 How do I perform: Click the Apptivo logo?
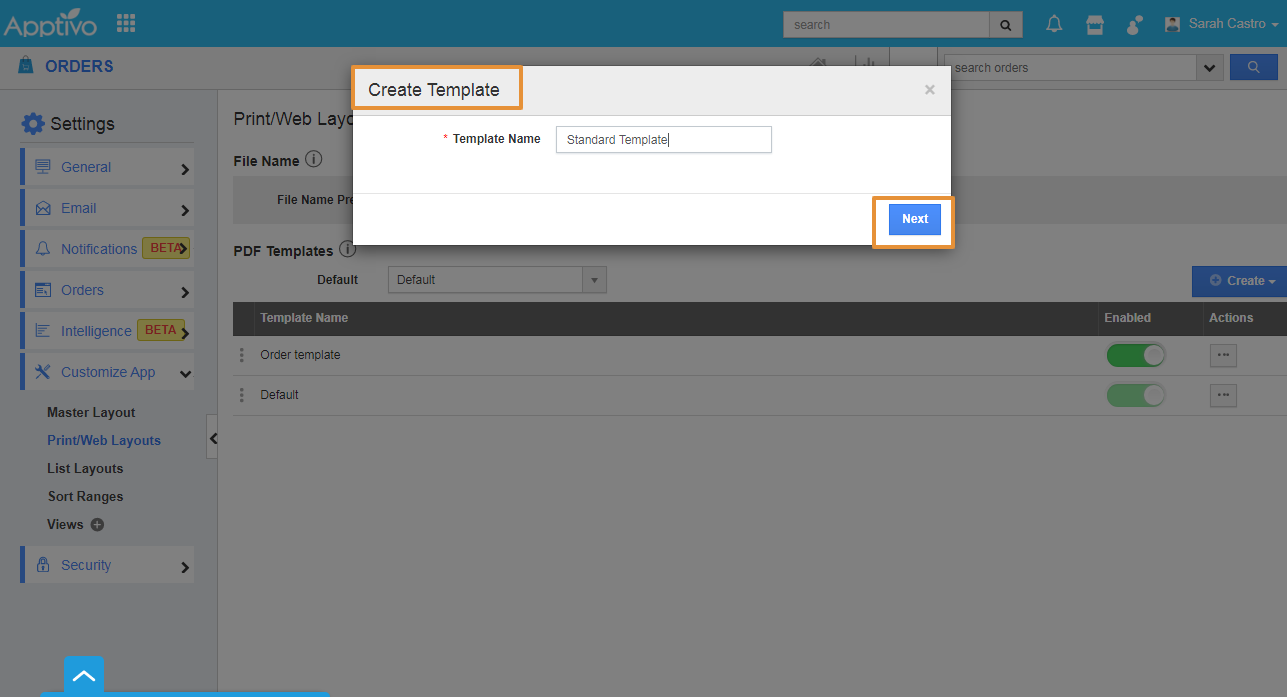pos(51,24)
